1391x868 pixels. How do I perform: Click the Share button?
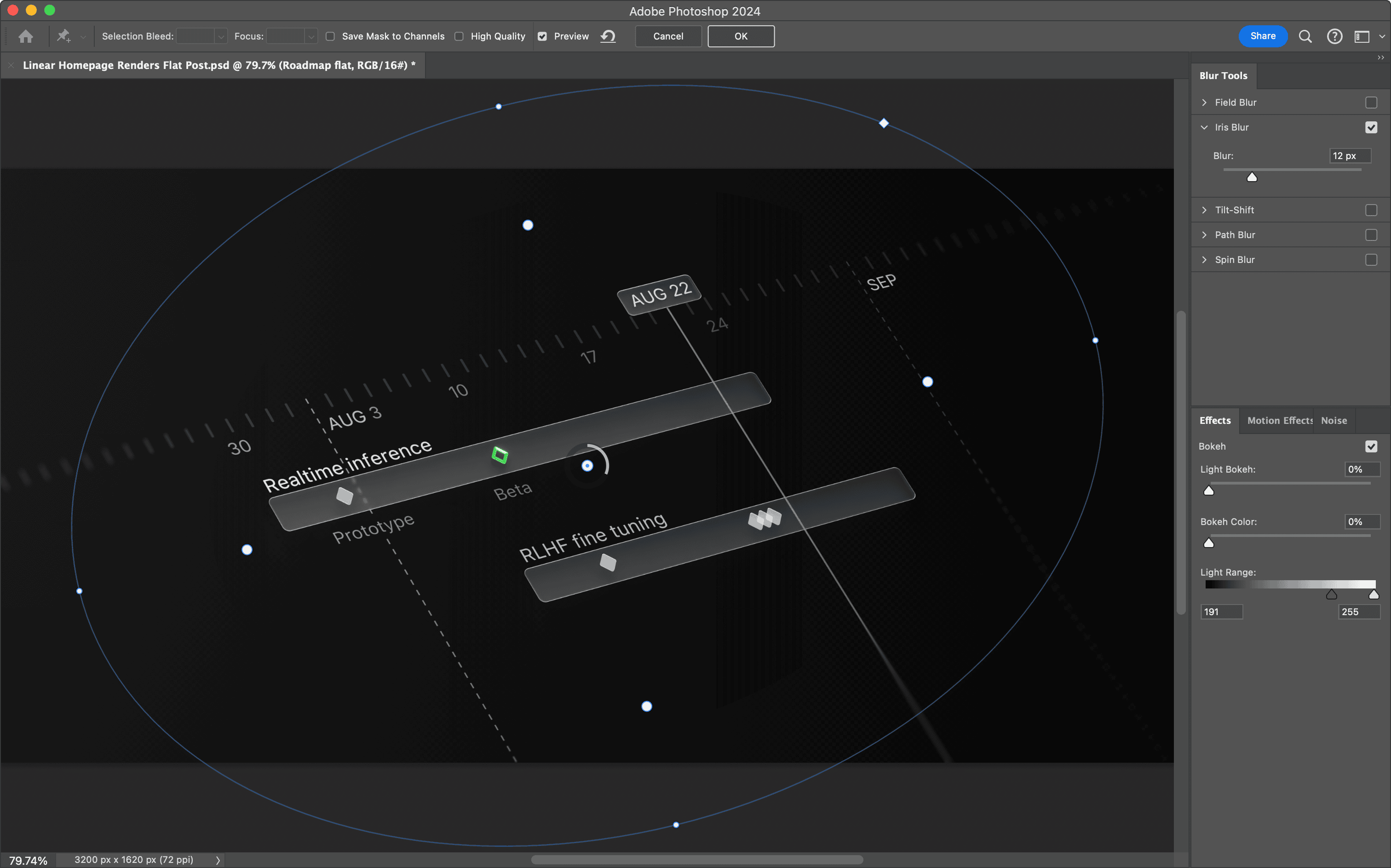click(x=1262, y=35)
